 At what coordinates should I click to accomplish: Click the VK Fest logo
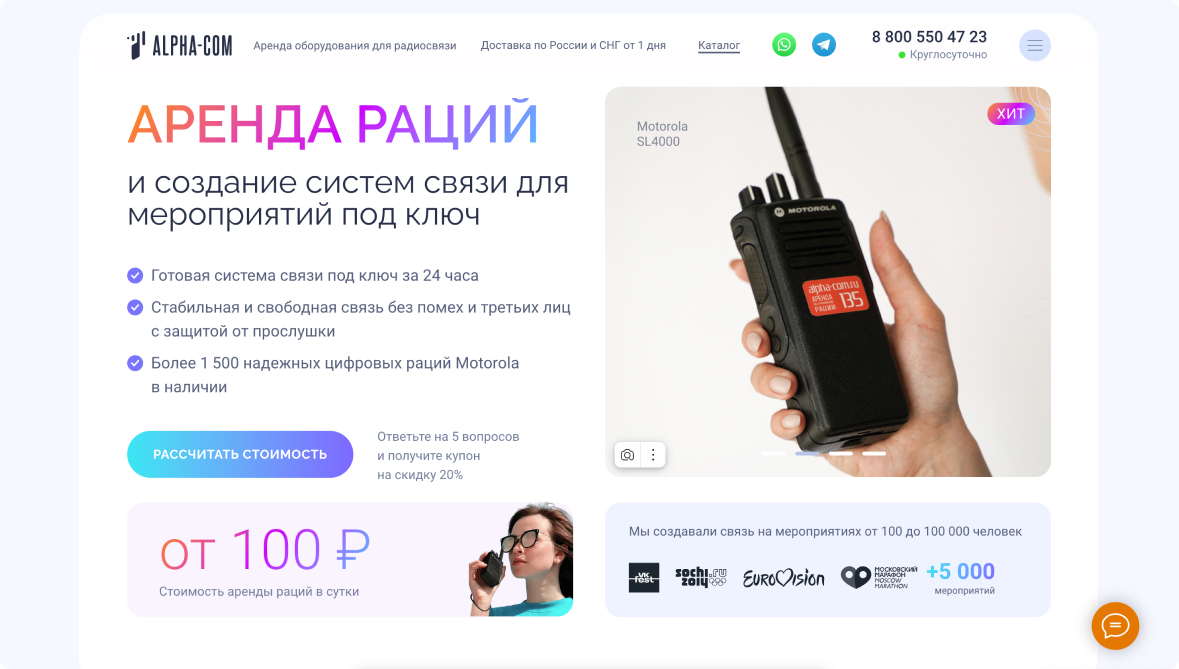coord(644,577)
